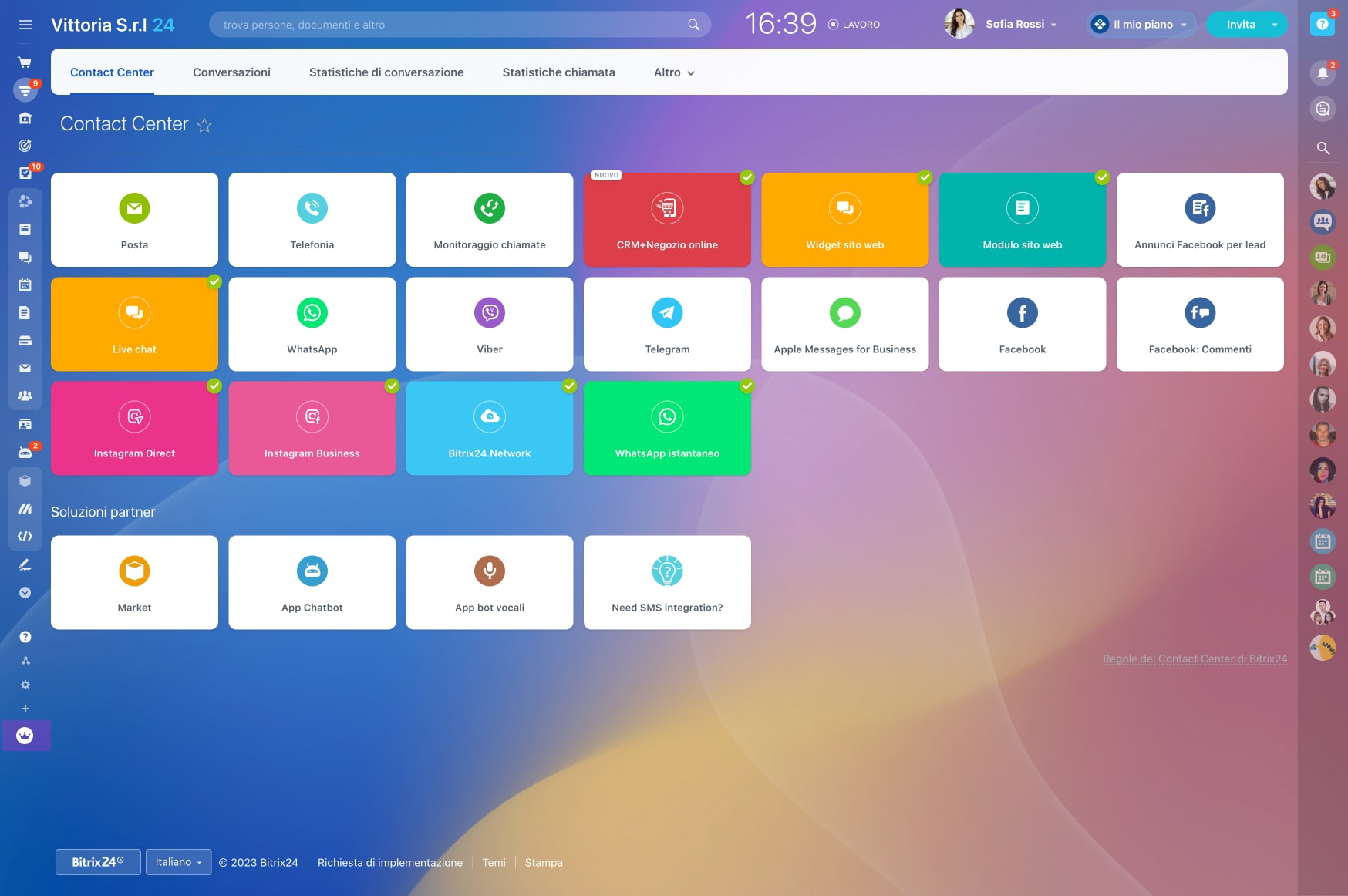Open Apple Messages for Business icon
Image resolution: width=1348 pixels, height=896 pixels.
click(x=845, y=312)
